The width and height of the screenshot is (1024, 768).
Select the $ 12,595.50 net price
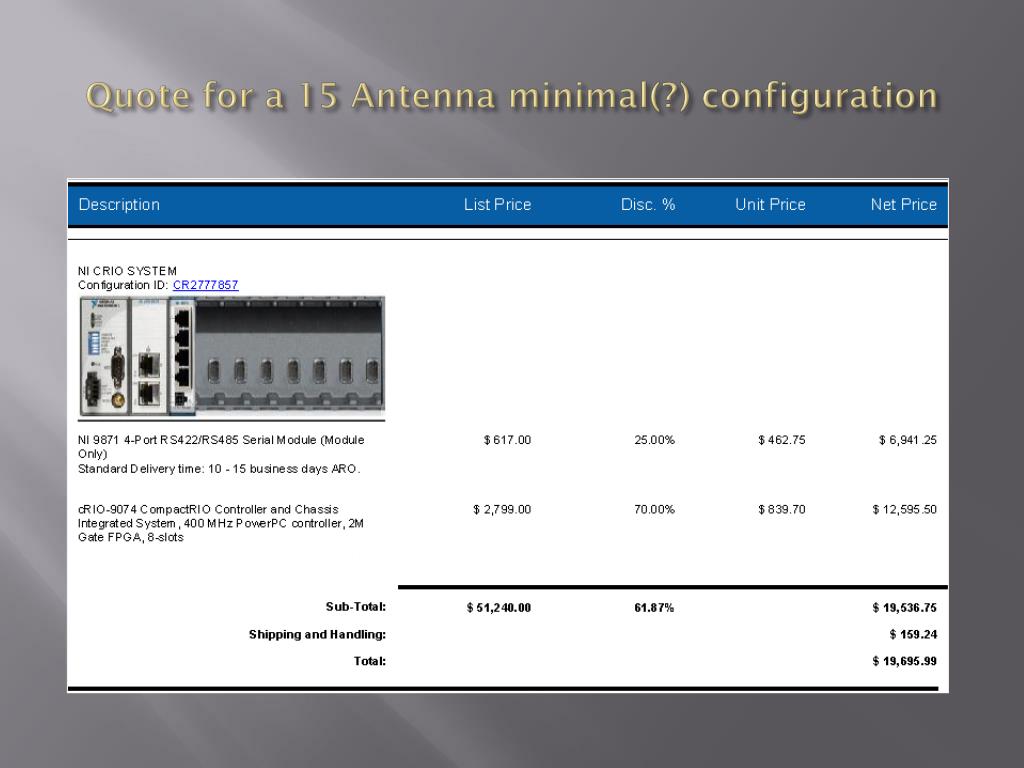click(x=904, y=509)
